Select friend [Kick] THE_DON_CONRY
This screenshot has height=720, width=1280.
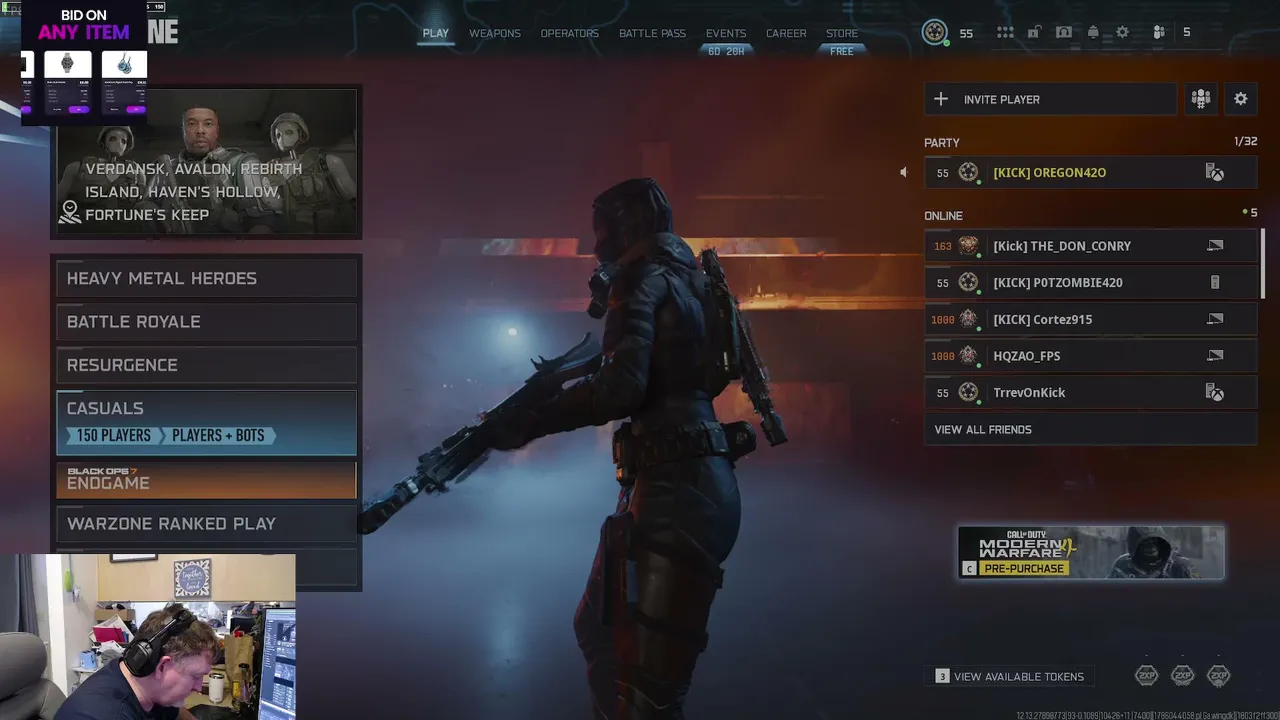click(1090, 245)
